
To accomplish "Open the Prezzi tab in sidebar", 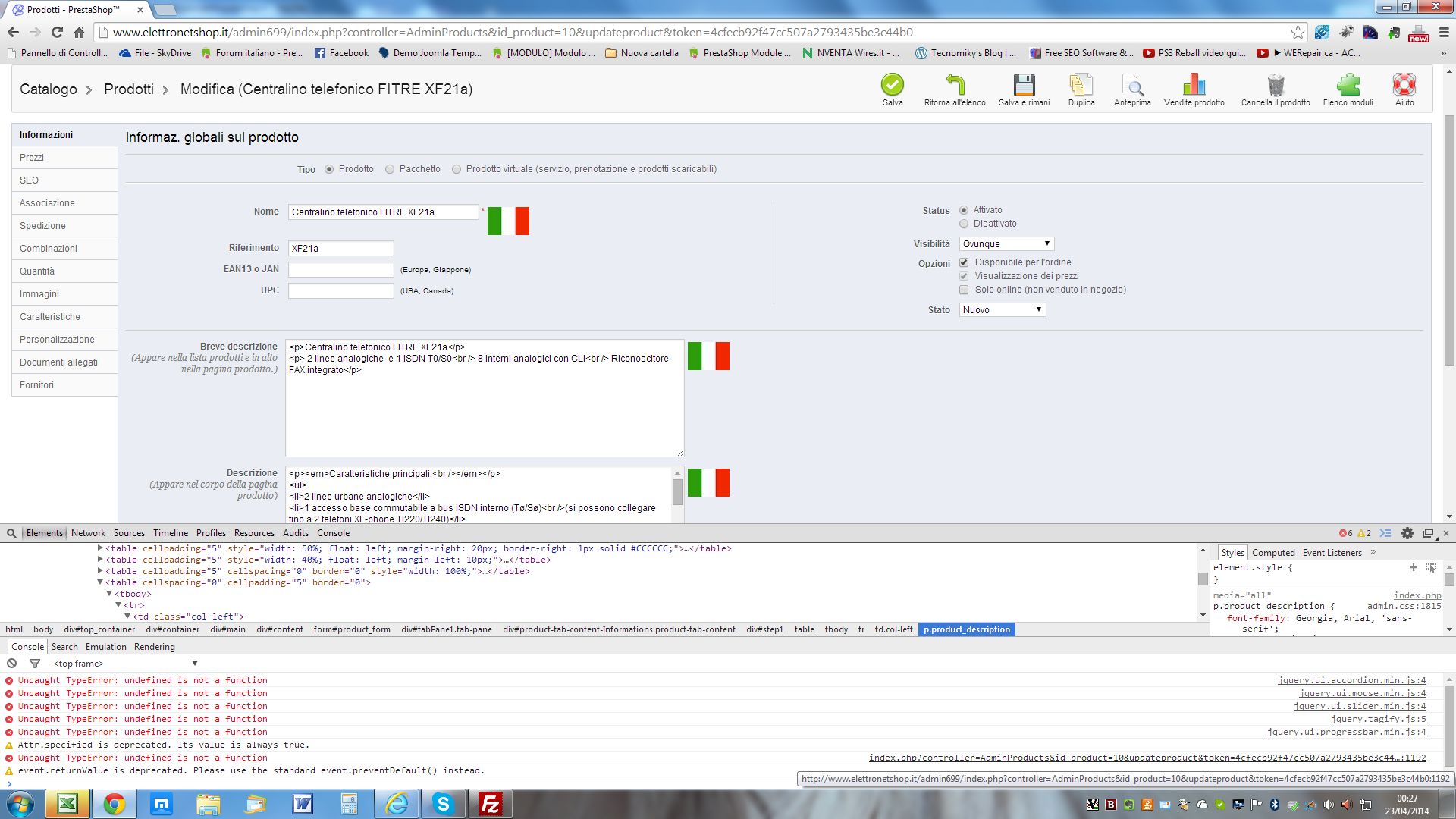I will coord(64,158).
